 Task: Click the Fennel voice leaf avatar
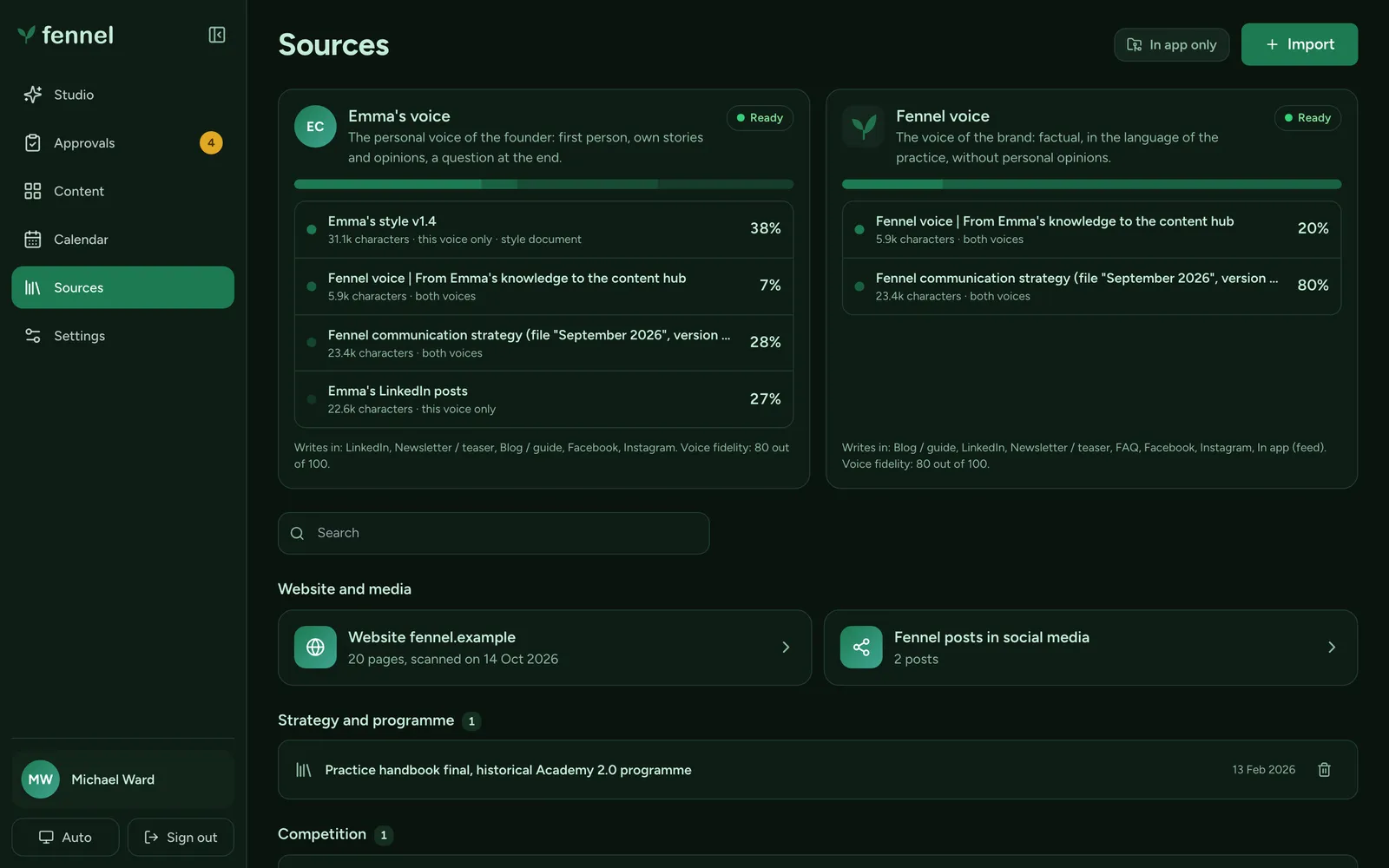coord(863,127)
